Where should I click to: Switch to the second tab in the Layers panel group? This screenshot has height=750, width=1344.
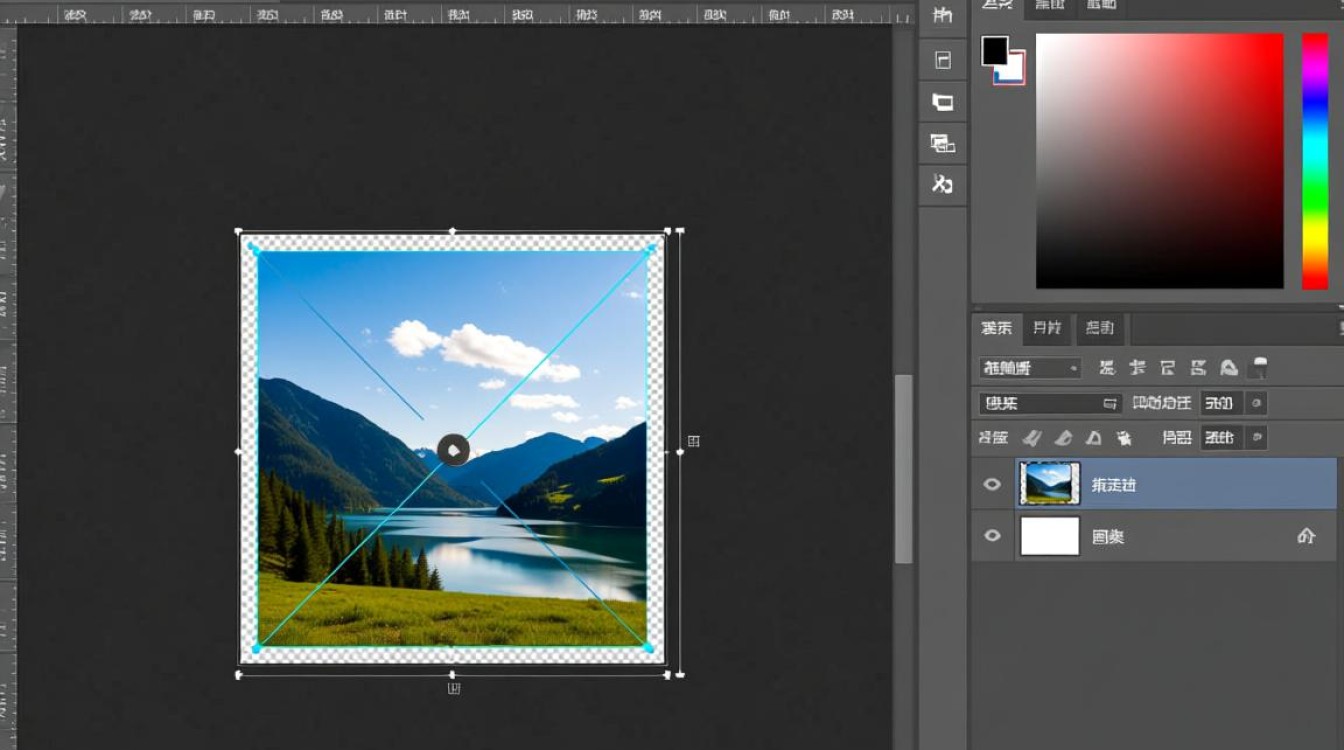pos(1047,328)
